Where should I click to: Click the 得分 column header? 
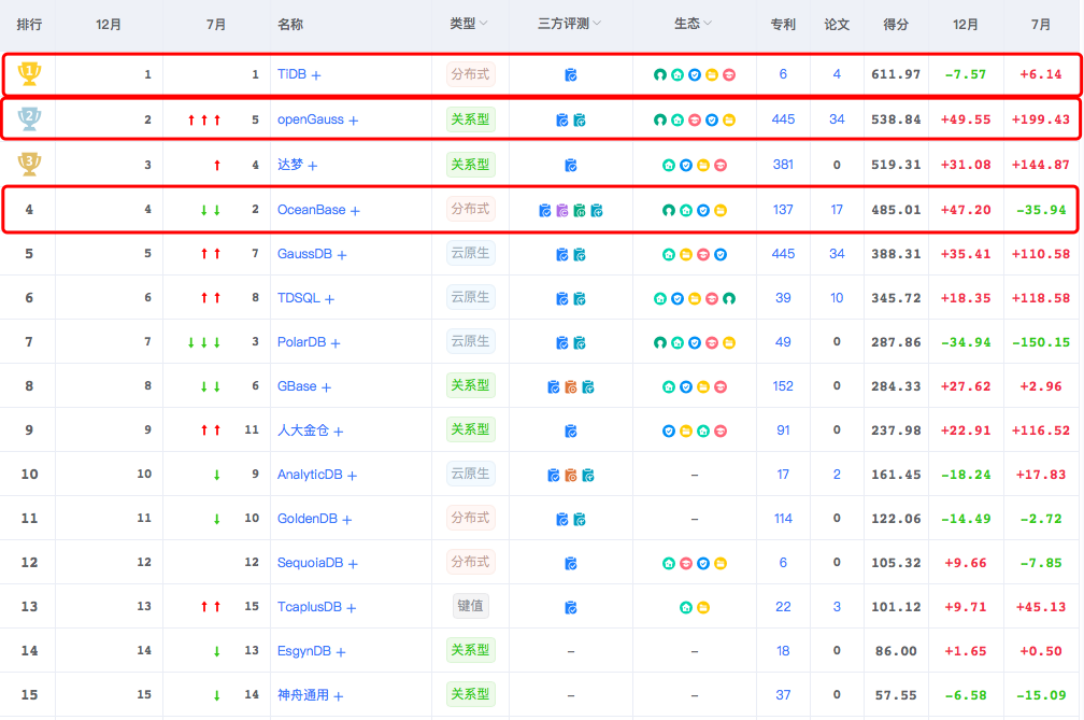point(896,24)
